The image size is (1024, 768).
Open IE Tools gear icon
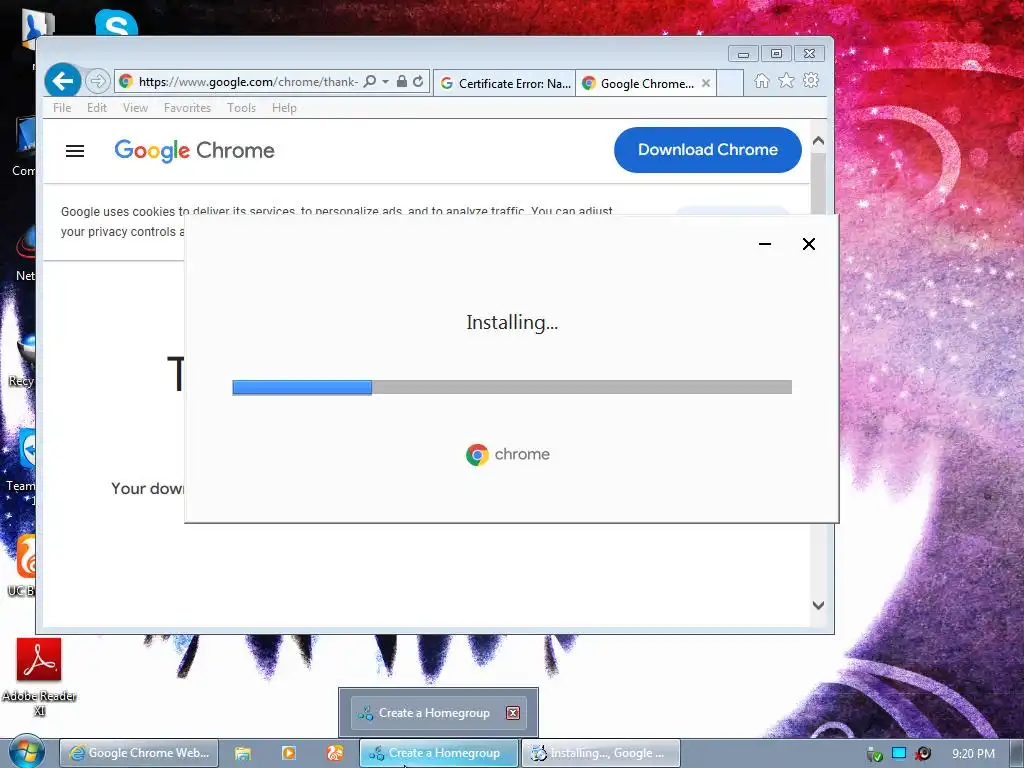811,80
